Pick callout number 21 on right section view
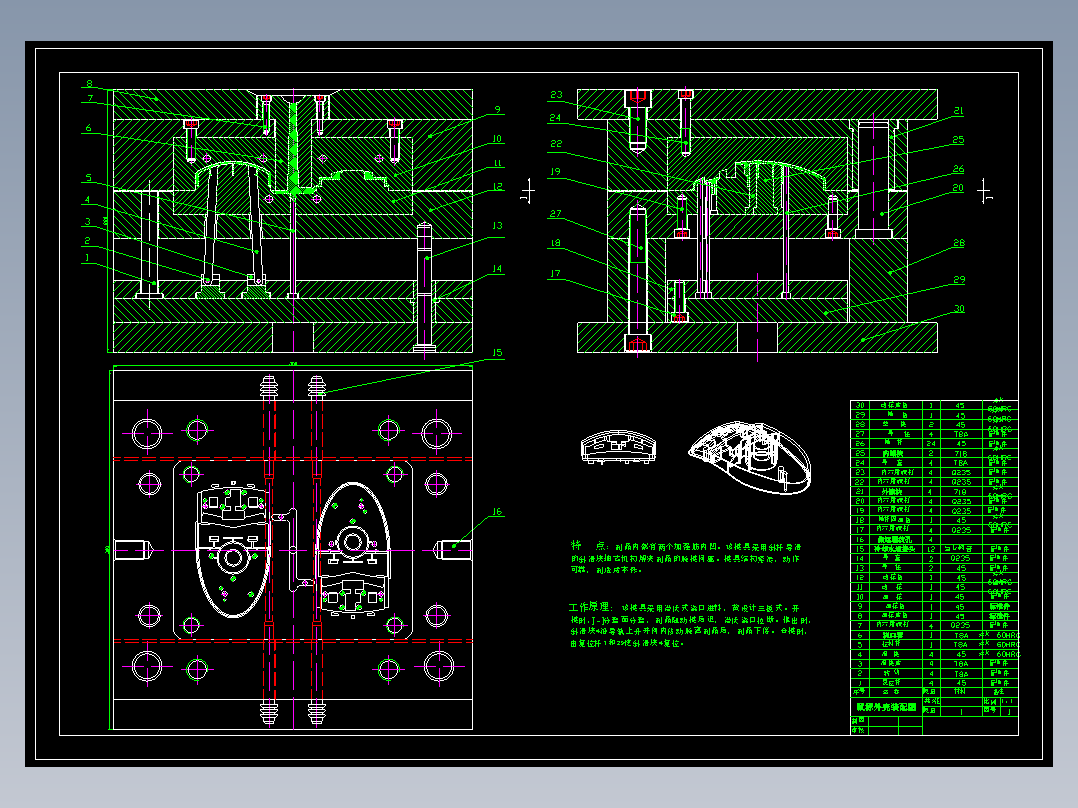Viewport: 1078px width, 808px height. 958,111
